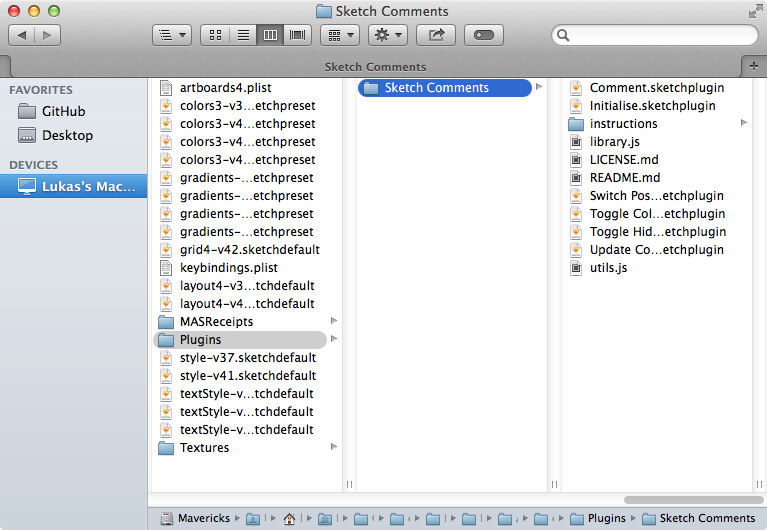Image resolution: width=767 pixels, height=530 pixels.
Task: Expand Sketch Comments folder arrow
Action: point(539,87)
